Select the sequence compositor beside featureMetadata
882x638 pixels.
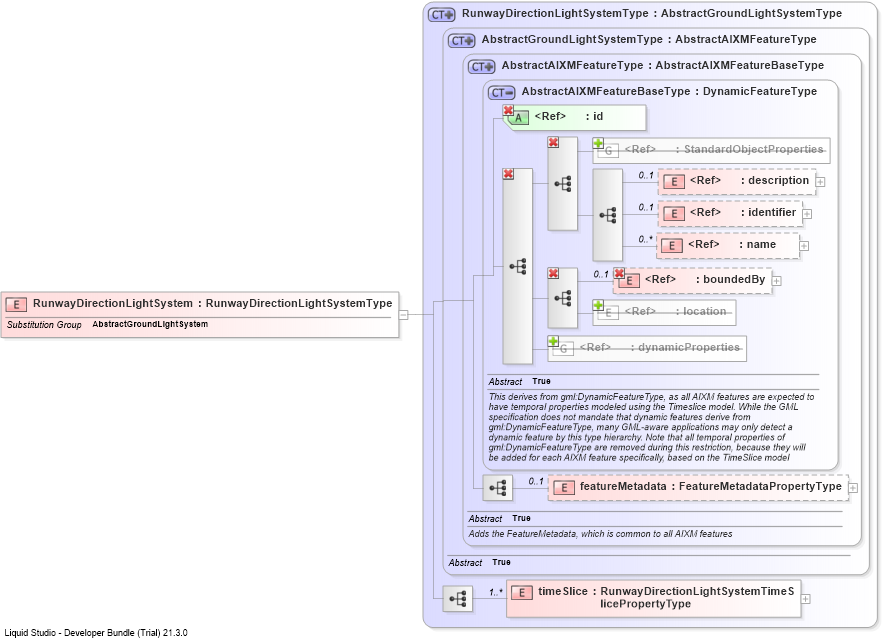pos(498,488)
